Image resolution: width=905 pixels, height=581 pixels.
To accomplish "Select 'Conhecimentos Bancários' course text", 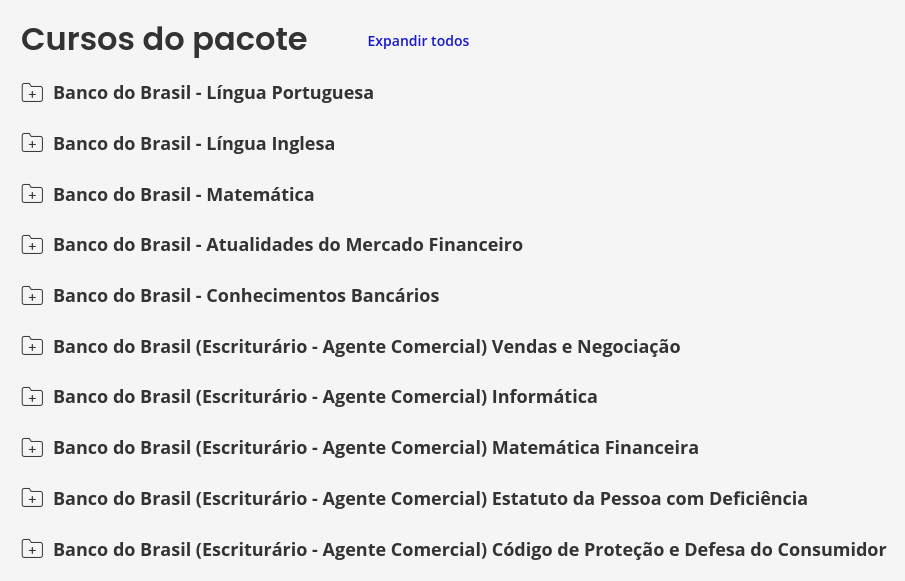I will (x=323, y=295).
